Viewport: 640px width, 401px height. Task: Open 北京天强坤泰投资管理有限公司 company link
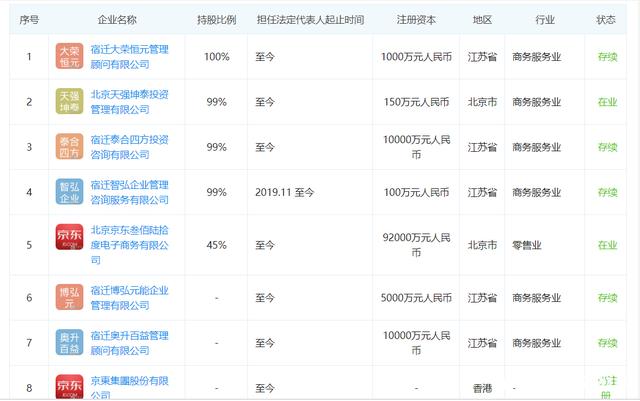tap(129, 102)
